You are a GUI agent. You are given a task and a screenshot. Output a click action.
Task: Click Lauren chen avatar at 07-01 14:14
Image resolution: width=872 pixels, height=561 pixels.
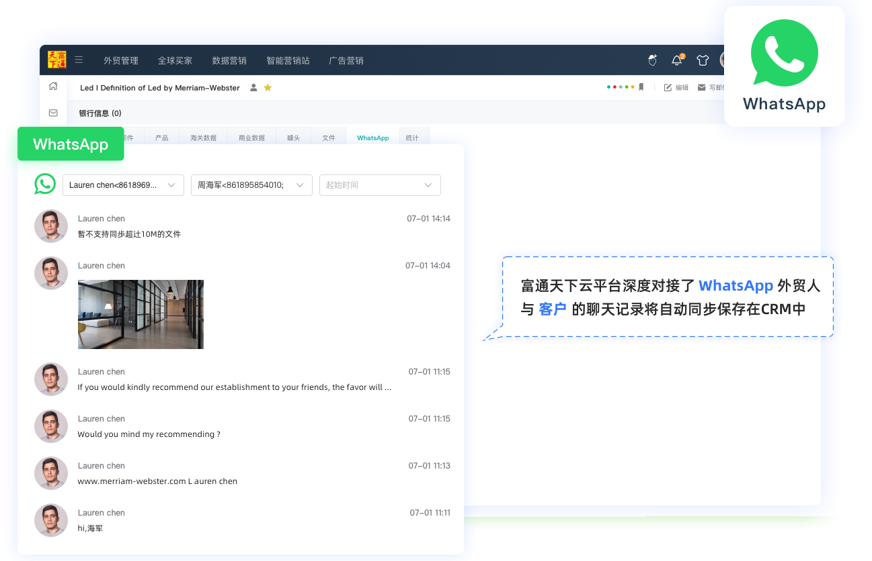51,226
